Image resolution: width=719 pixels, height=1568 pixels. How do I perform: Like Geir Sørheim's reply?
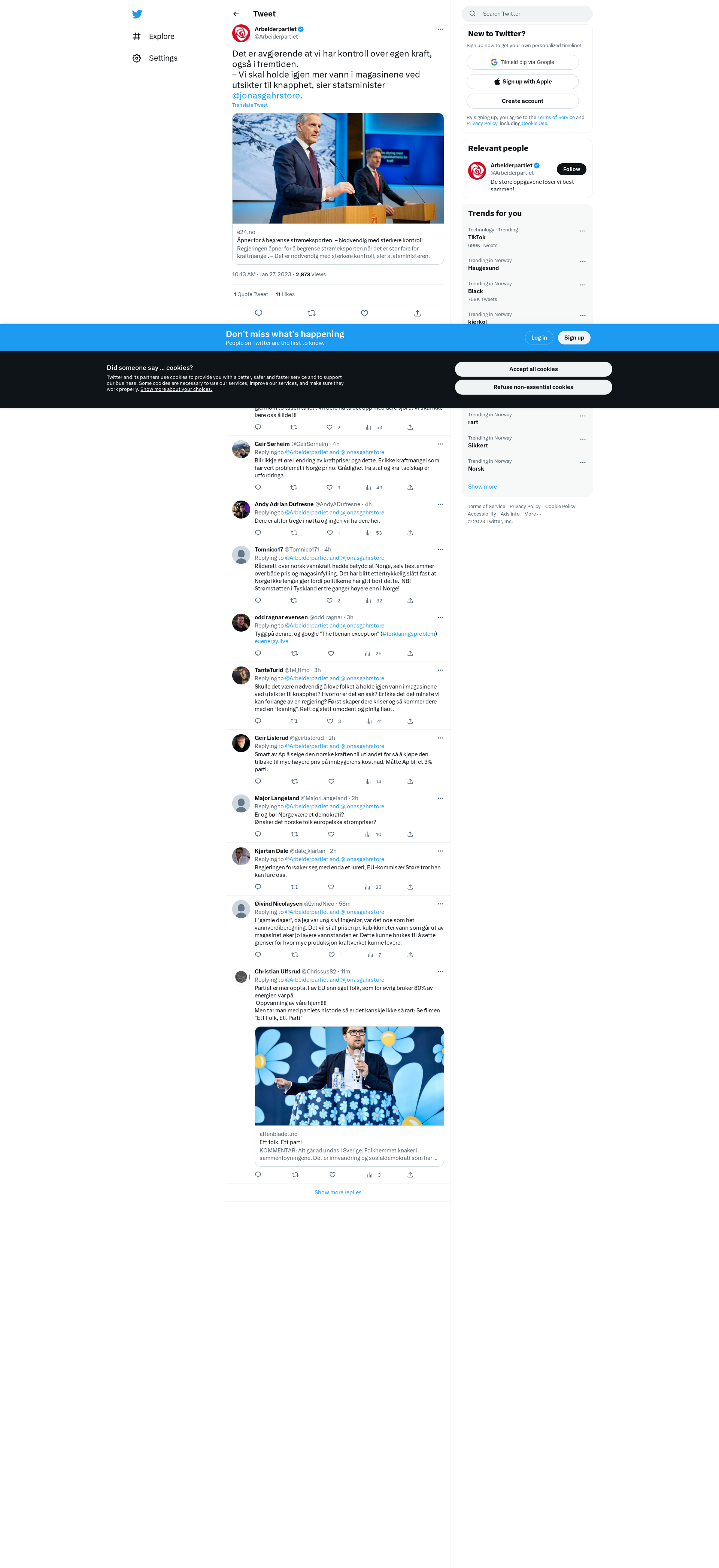tap(330, 487)
